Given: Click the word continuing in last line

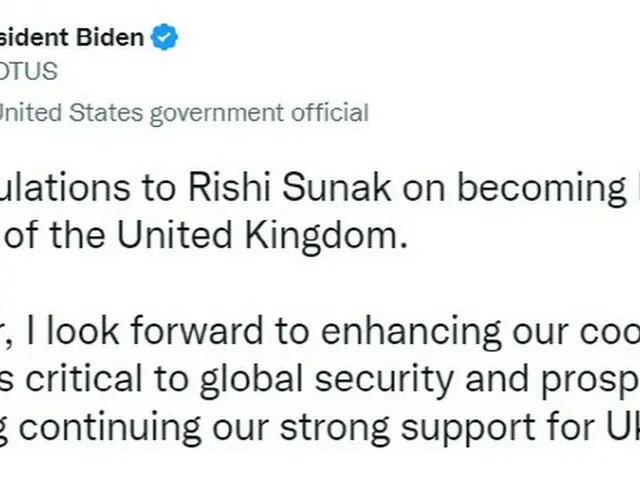Looking at the screenshot, I should [x=110, y=428].
